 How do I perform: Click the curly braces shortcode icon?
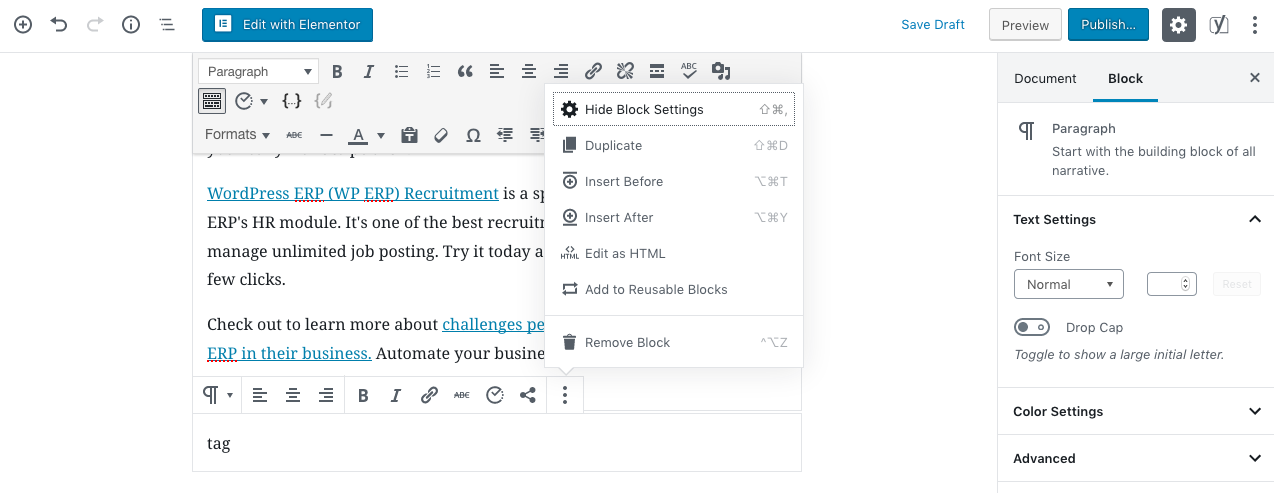[291, 101]
